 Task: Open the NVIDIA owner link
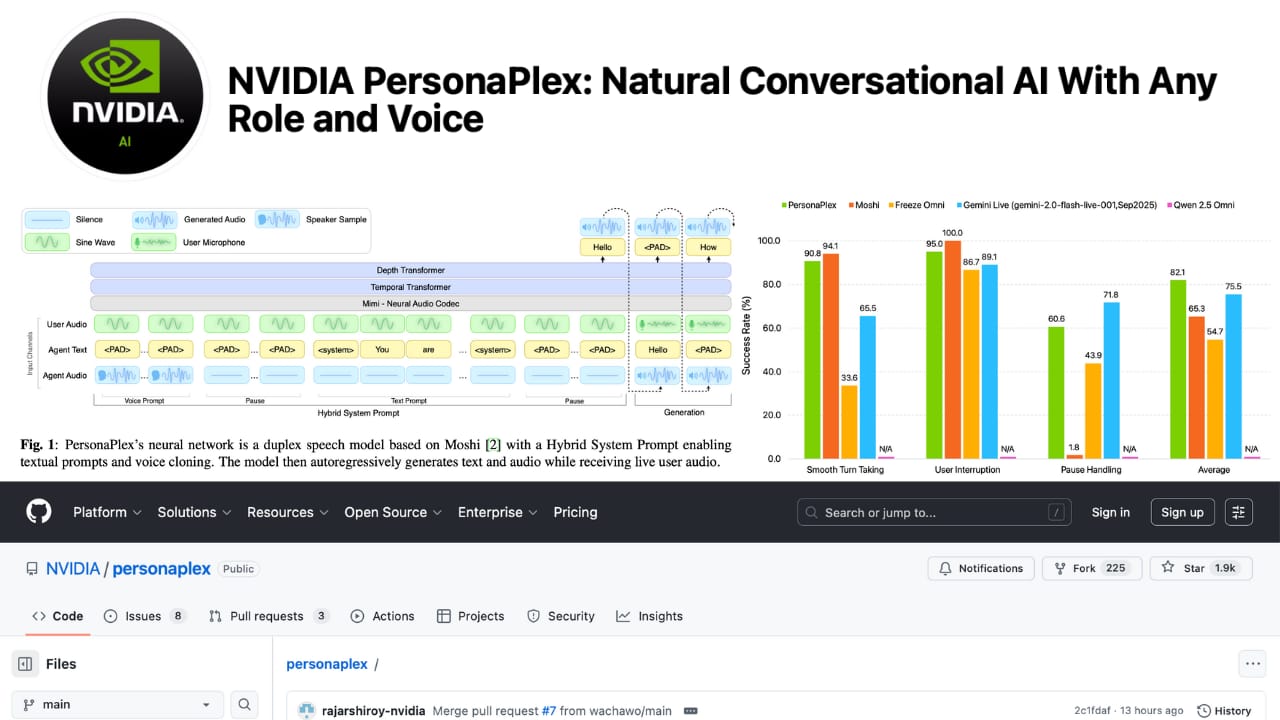[x=73, y=568]
